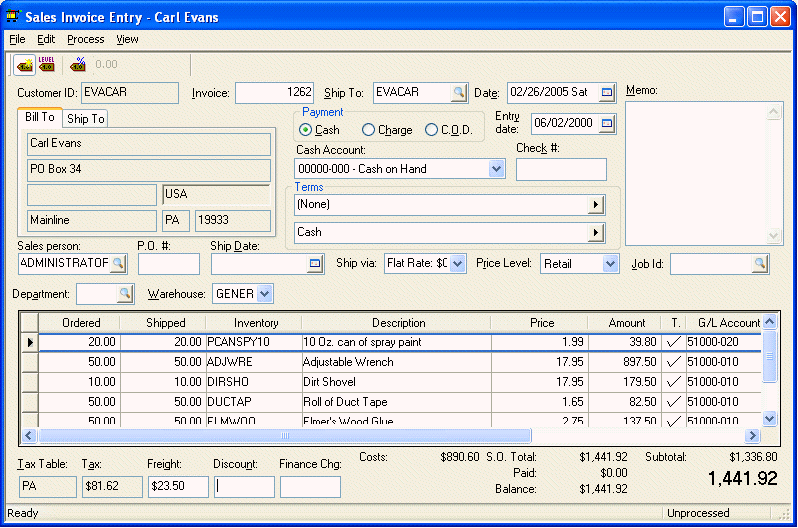Screen dimensions: 798x528
Task: Open the View menu
Action: pyautogui.click(x=127, y=39)
